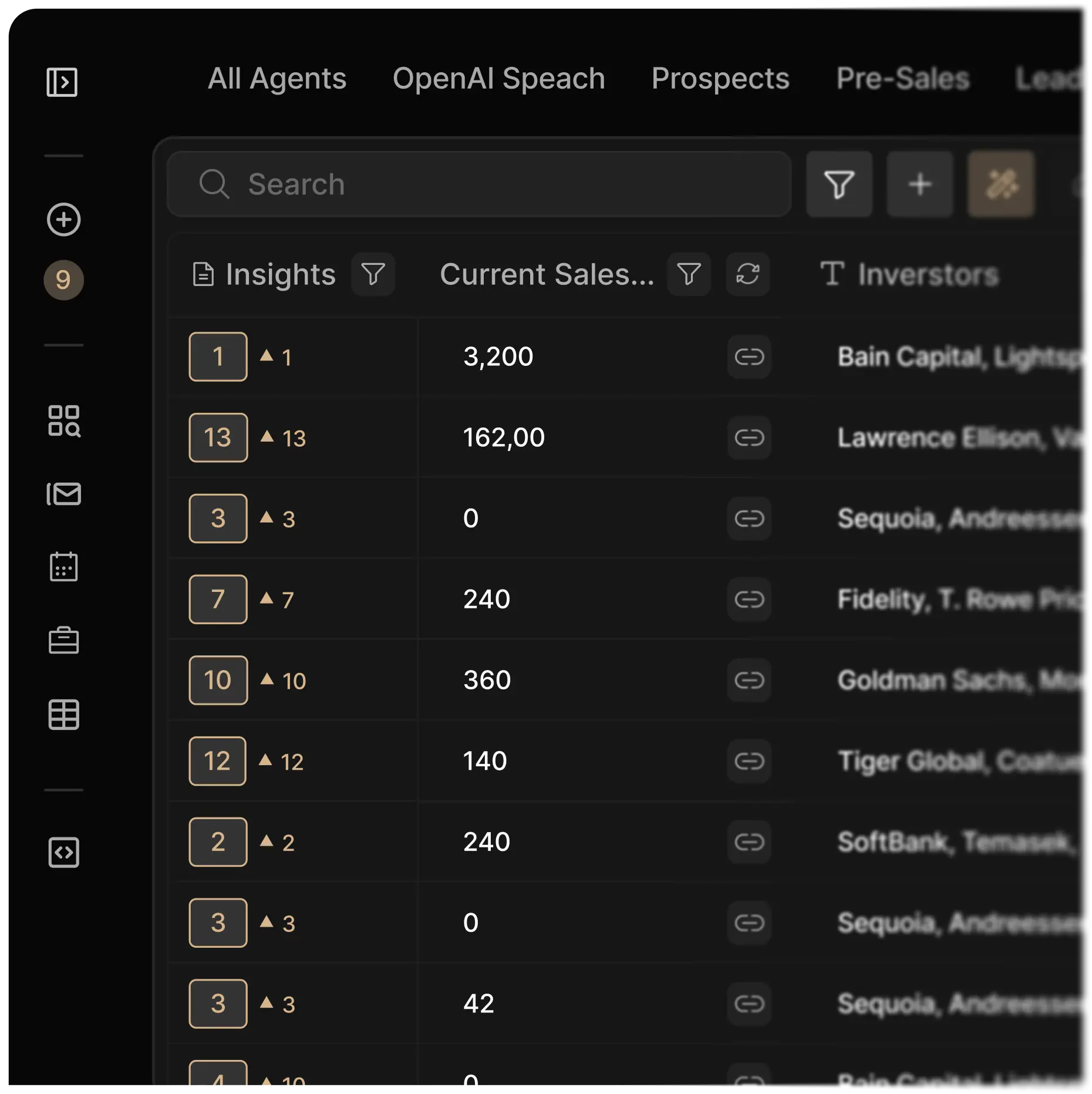Open link icon in the 3,200 row
This screenshot has width=1092, height=1094.
749,357
